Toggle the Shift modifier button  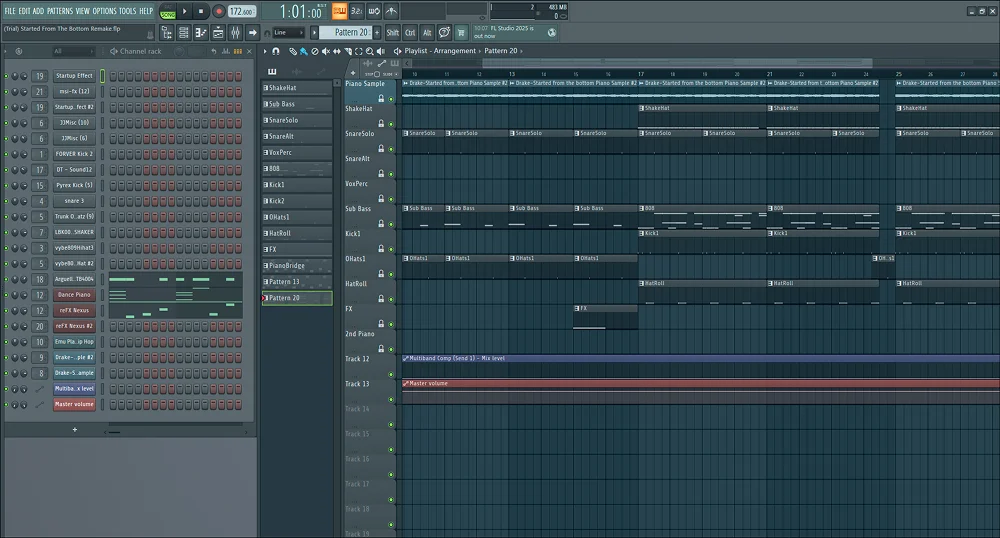point(393,33)
